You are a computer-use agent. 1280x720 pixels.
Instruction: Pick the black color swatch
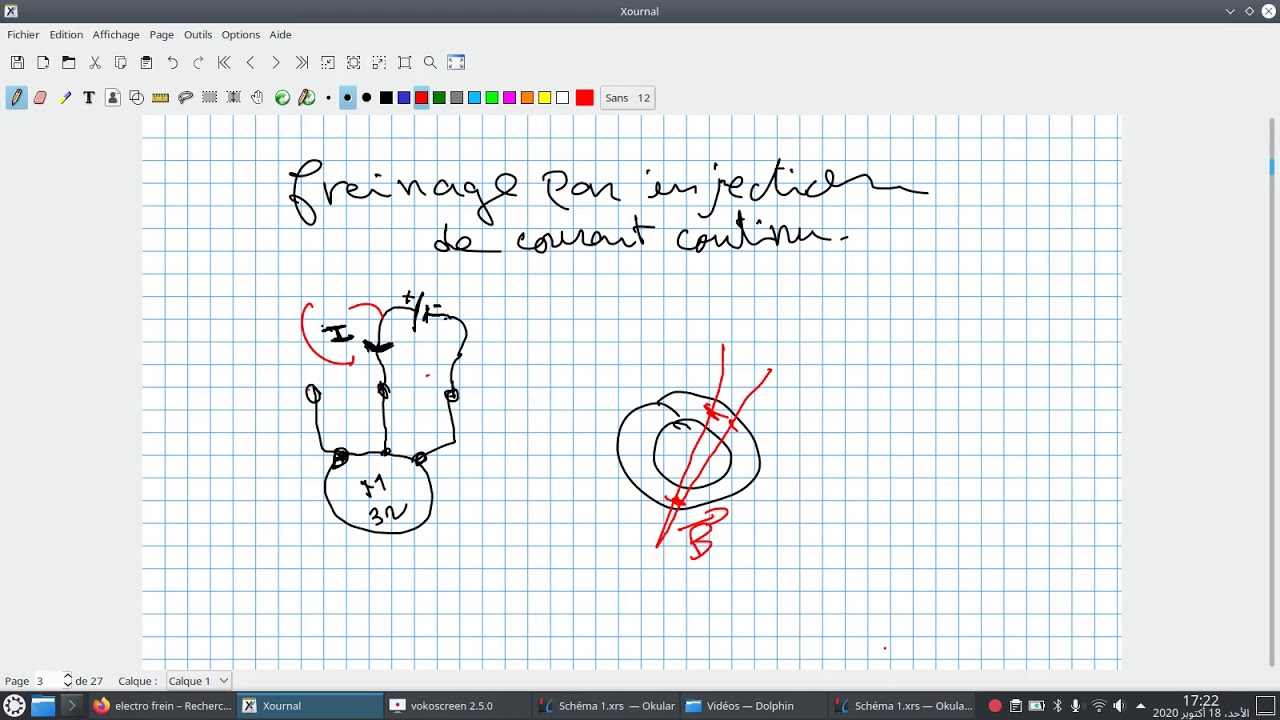(x=386, y=97)
